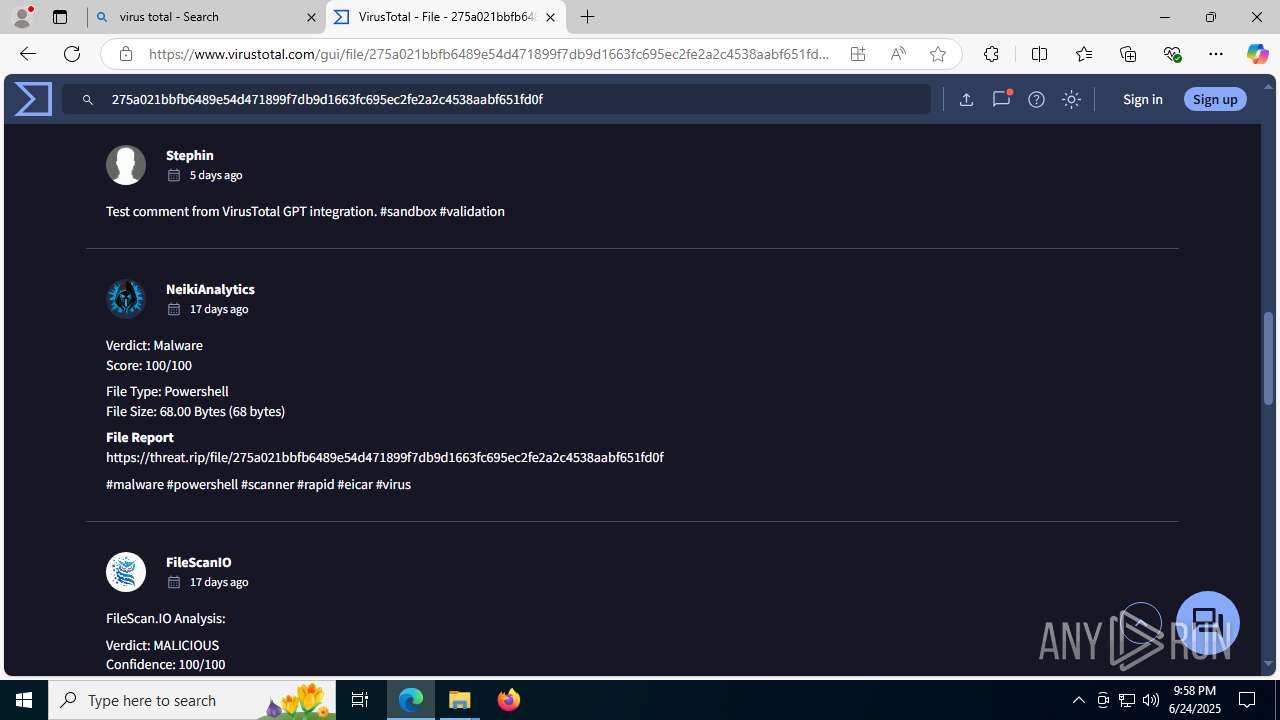Screen dimensions: 1280x720
Task: Click the browser address bar URL
Action: (489, 54)
